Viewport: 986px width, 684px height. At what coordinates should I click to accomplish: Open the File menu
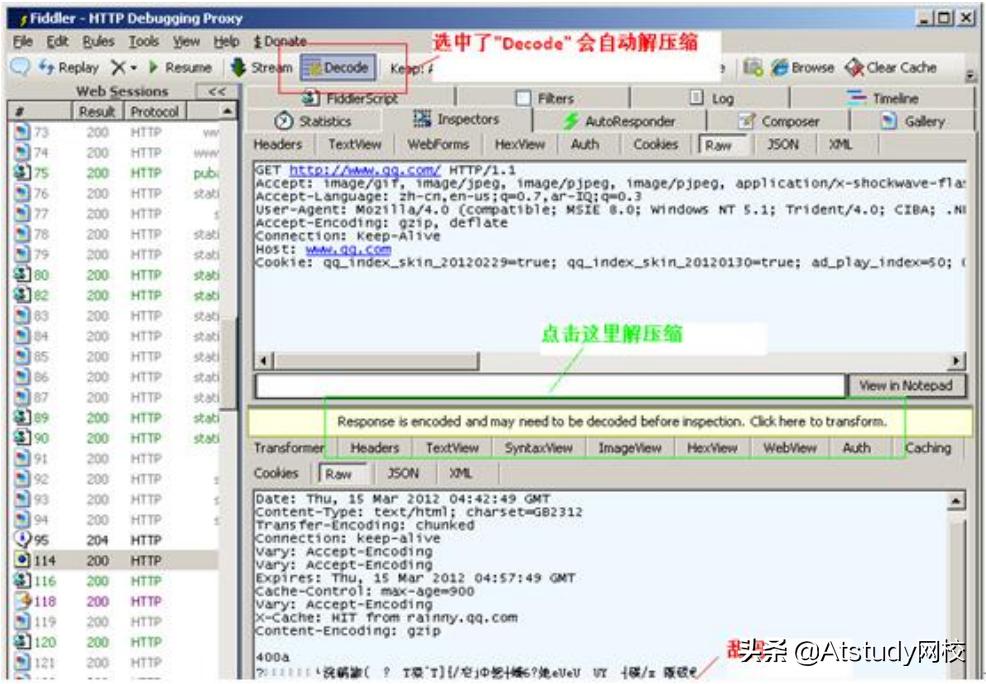click(x=23, y=41)
